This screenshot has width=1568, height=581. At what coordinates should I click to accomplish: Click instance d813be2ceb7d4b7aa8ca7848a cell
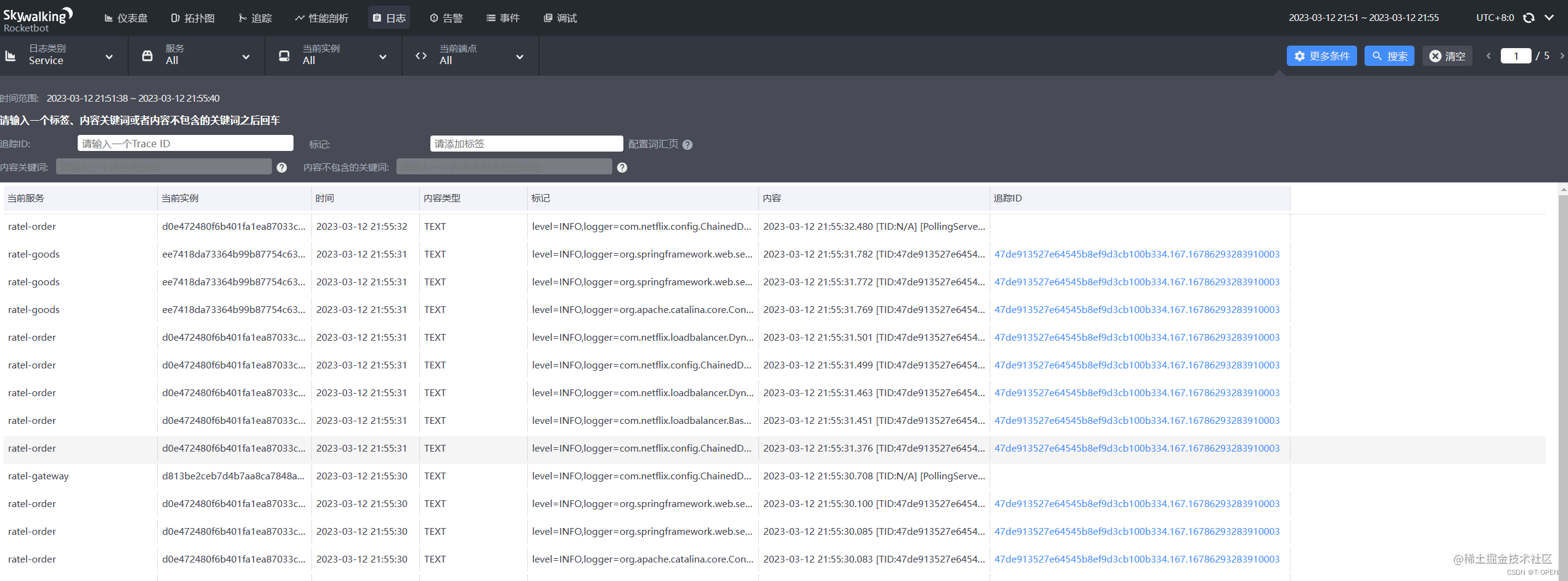(x=233, y=476)
